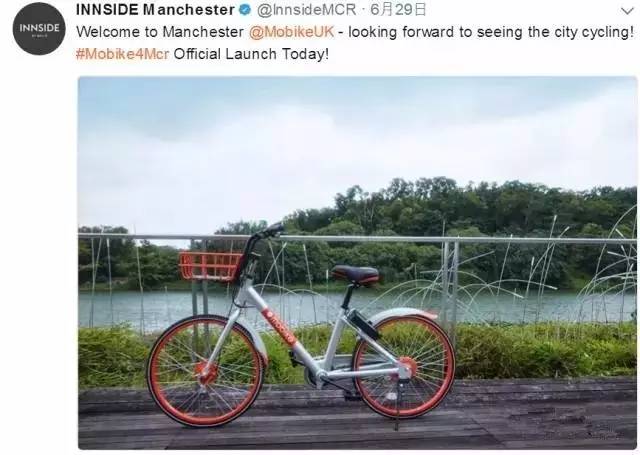
Task: Click the Mobike logo on bike frame
Action: (280, 325)
